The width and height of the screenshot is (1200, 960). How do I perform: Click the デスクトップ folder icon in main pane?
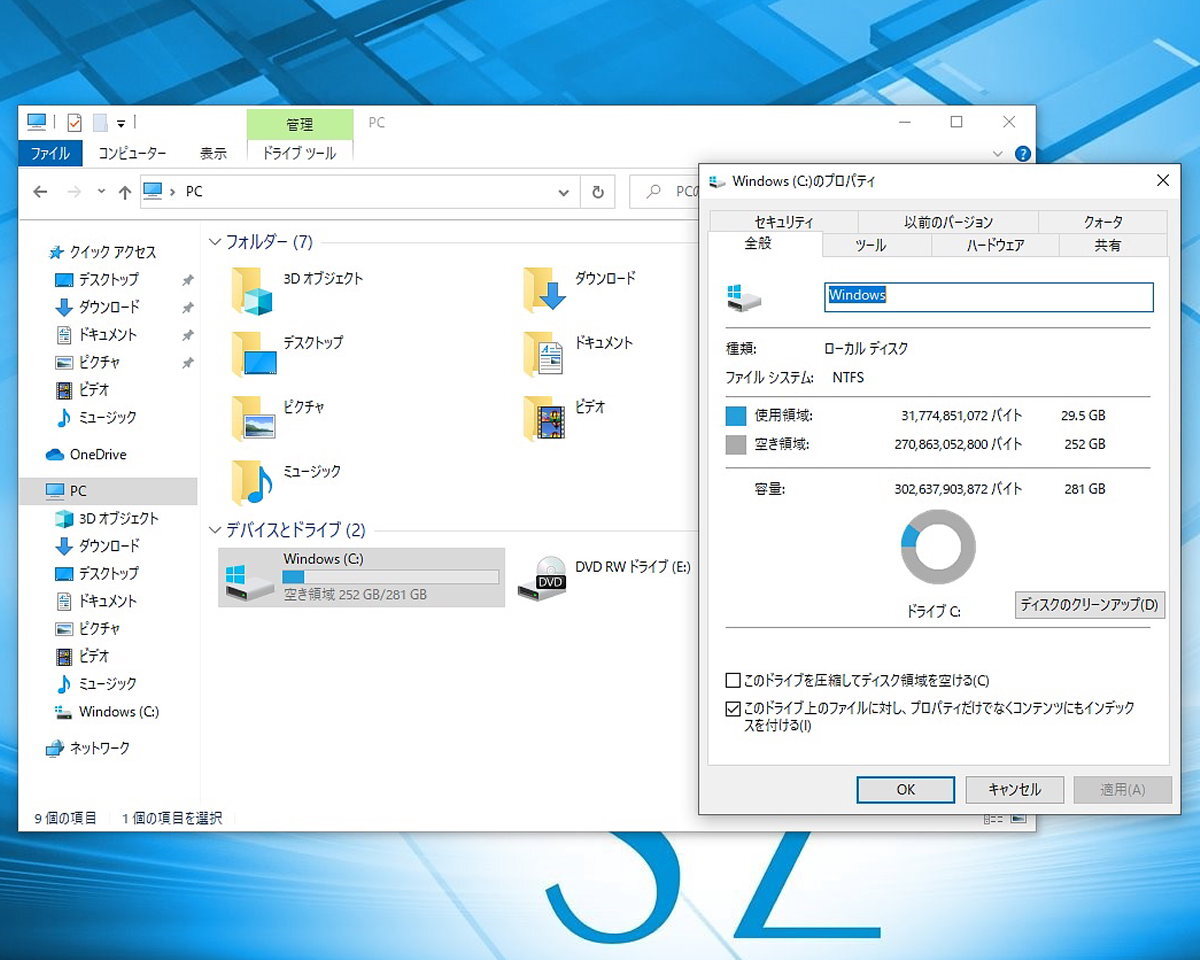(x=253, y=354)
